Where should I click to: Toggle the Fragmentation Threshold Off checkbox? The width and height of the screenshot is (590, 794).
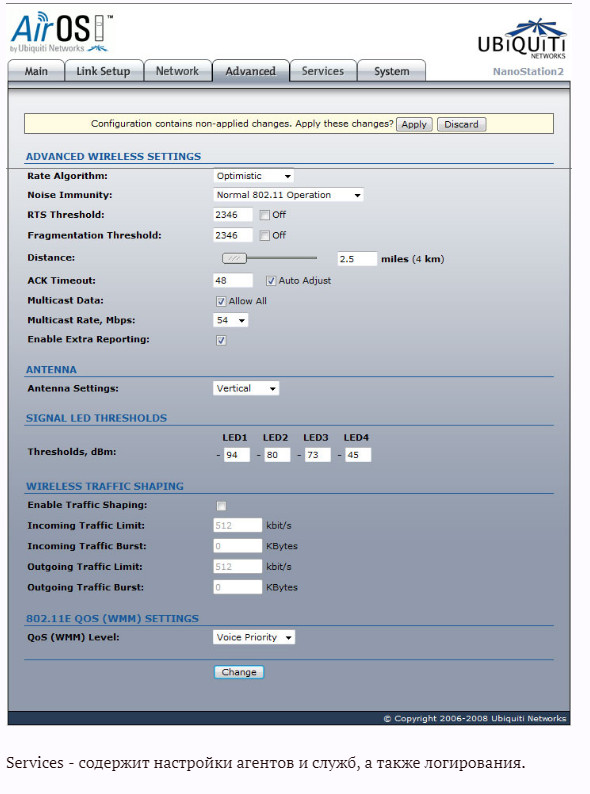click(x=264, y=235)
